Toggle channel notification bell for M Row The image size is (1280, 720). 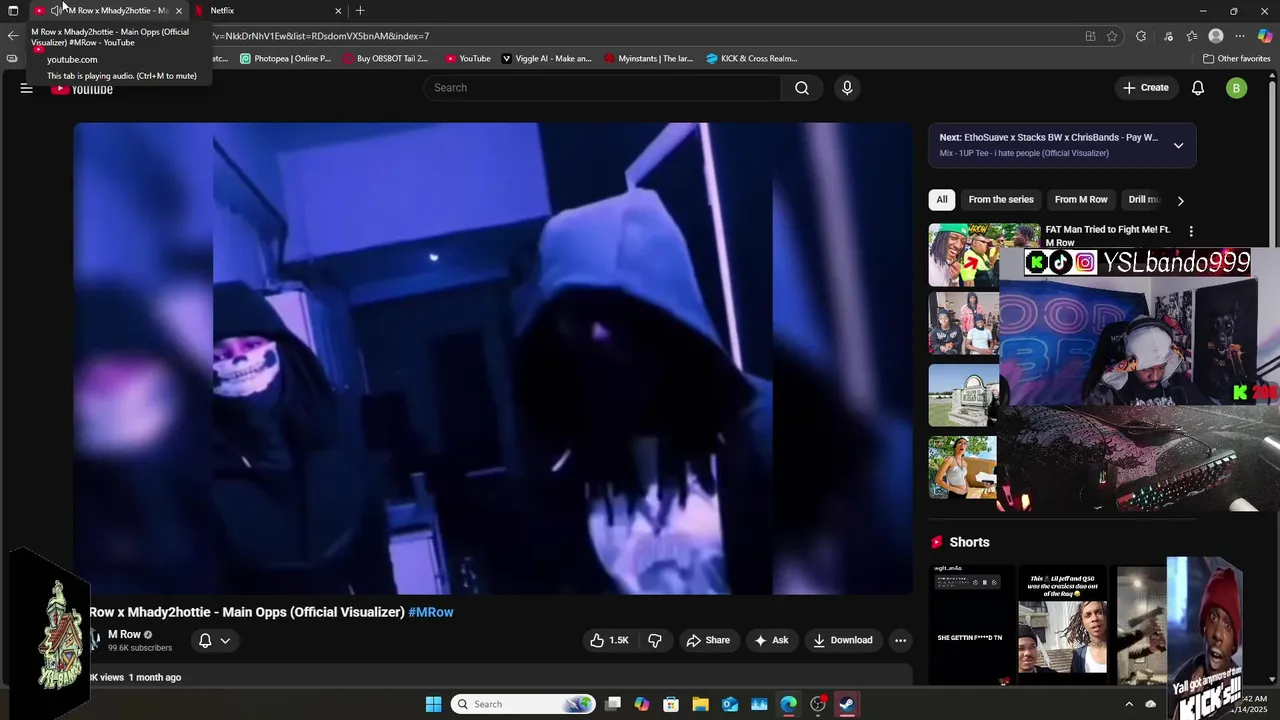(x=205, y=641)
